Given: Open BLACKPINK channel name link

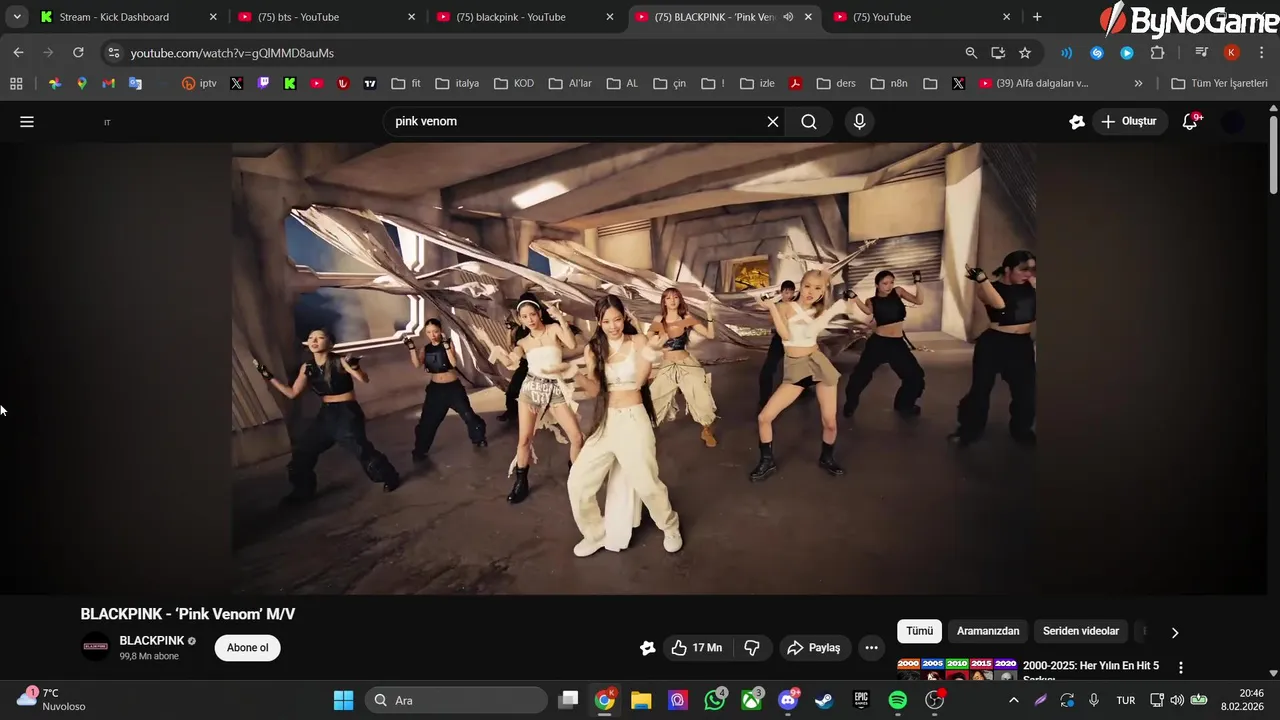Looking at the screenshot, I should click(x=152, y=640).
